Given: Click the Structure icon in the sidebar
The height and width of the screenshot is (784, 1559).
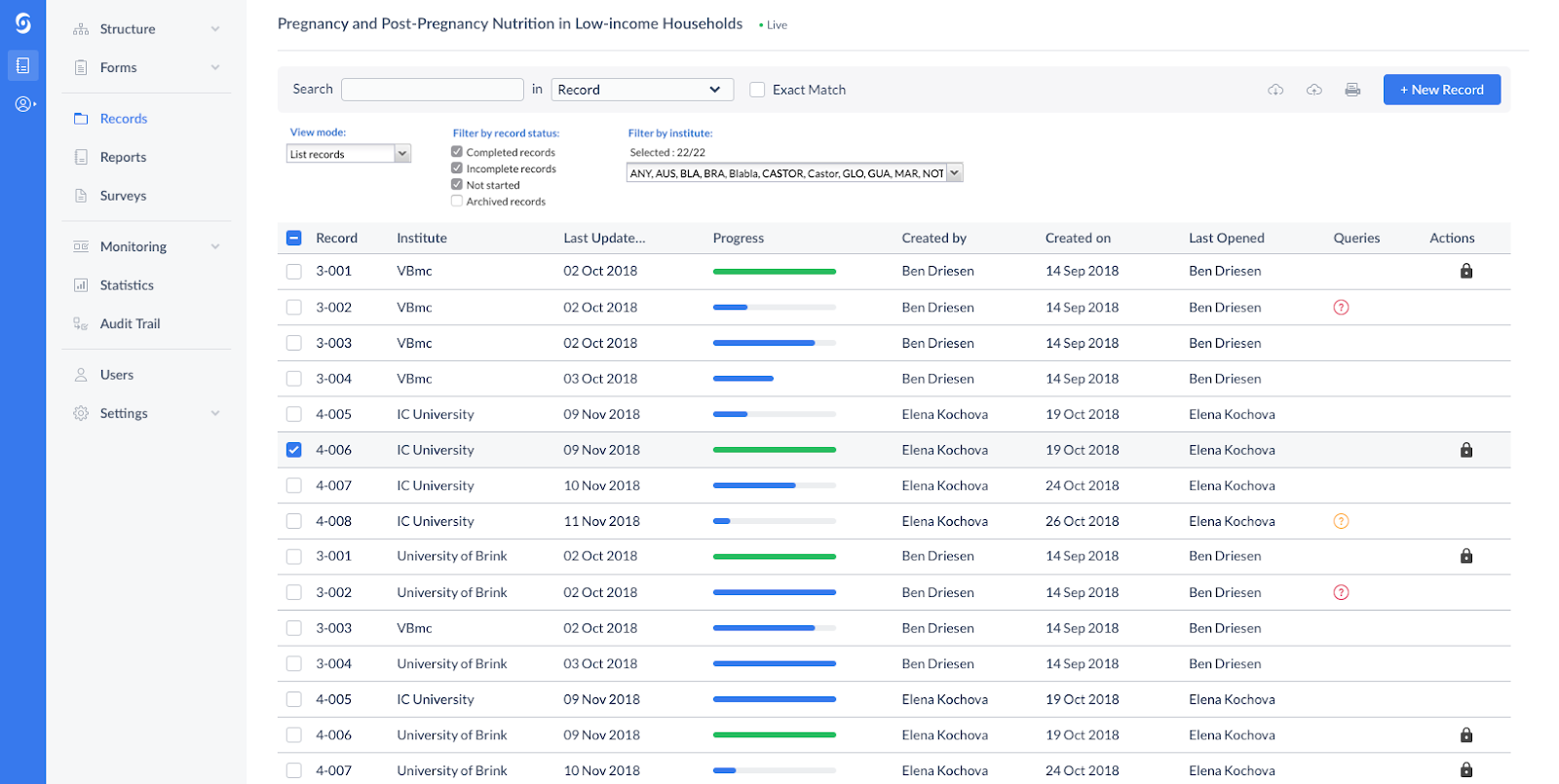Looking at the screenshot, I should tap(81, 29).
